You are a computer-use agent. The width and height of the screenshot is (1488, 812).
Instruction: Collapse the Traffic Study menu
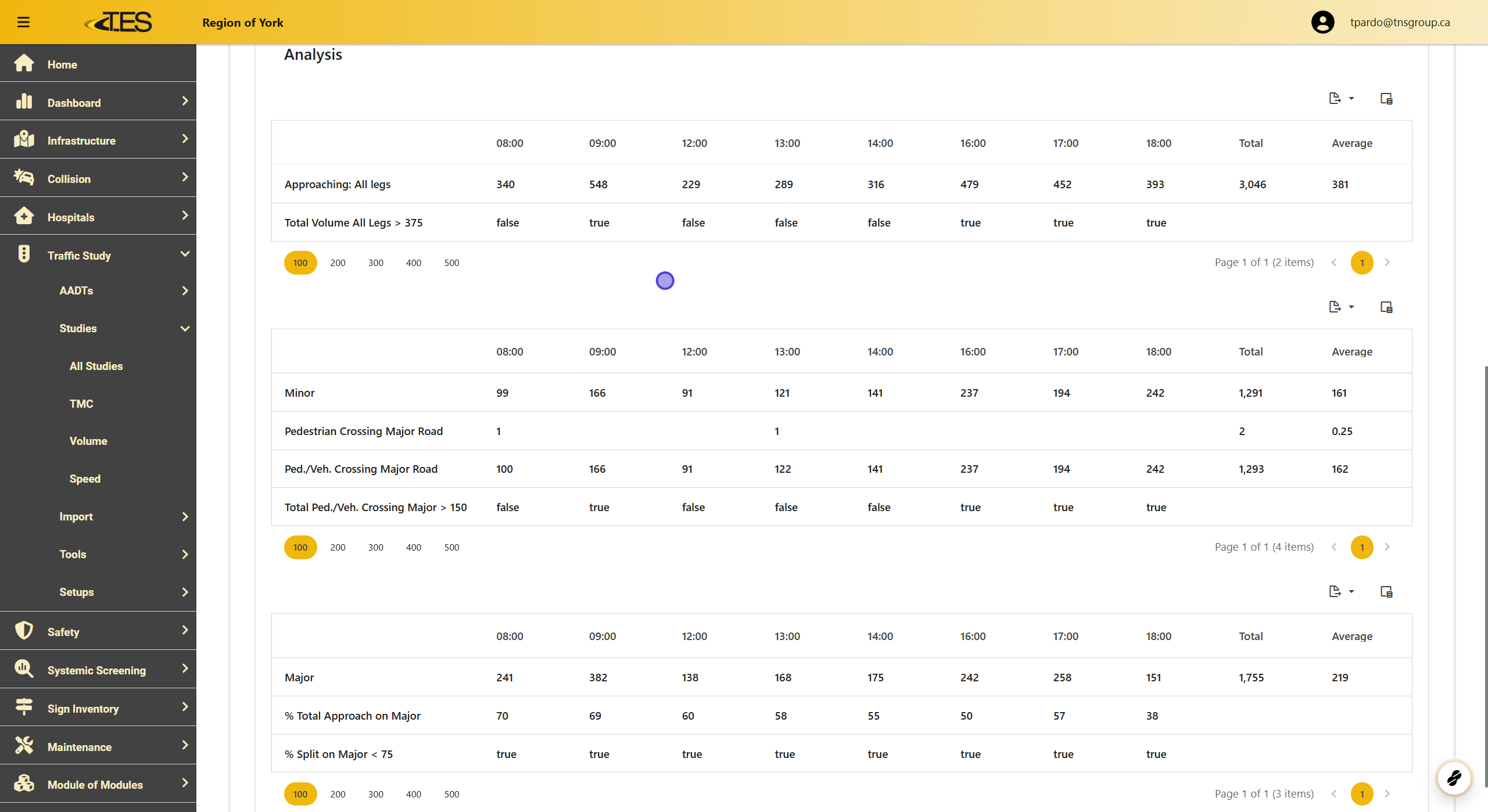point(185,254)
